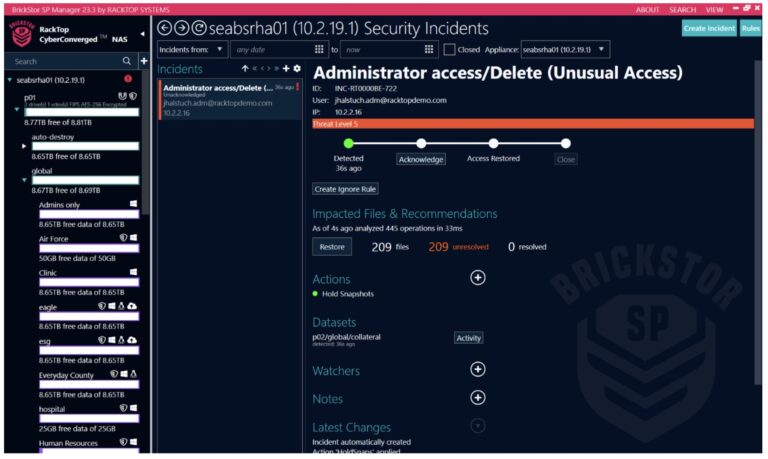Click the refresh icon beside the appliance title
This screenshot has width=768, height=459.
pyautogui.click(x=198, y=28)
